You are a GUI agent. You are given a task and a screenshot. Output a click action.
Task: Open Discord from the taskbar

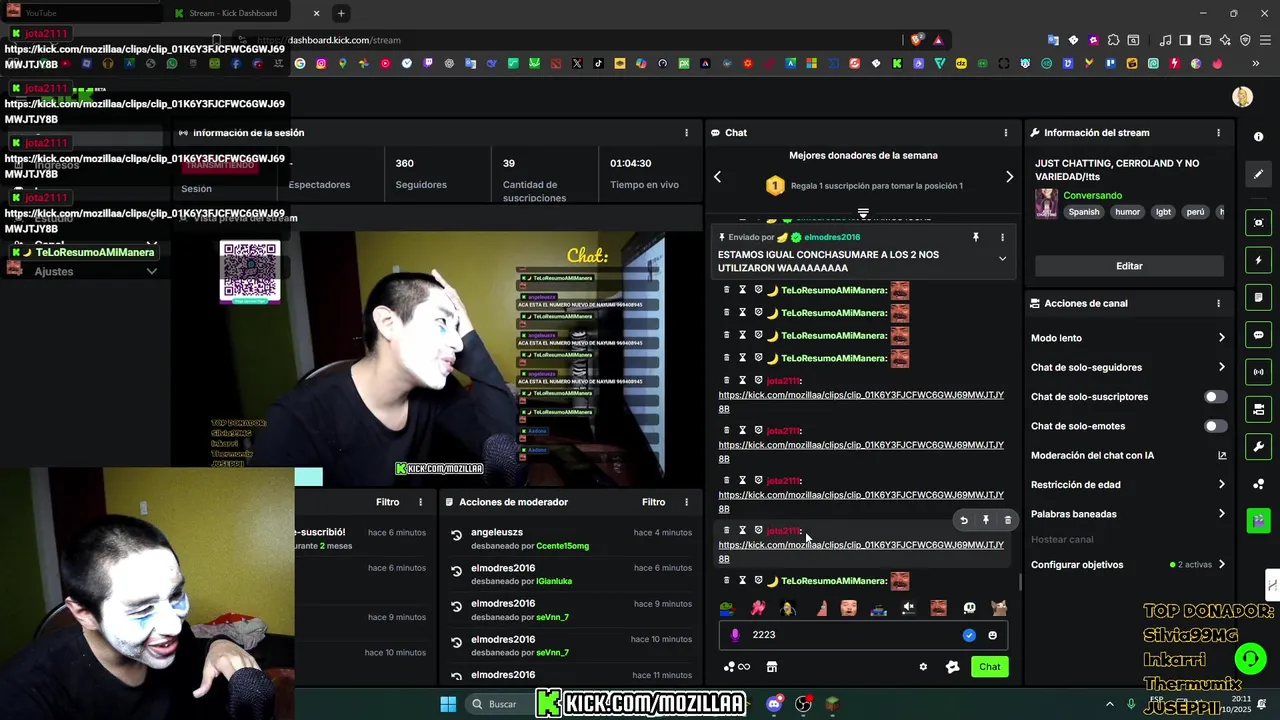pos(774,704)
